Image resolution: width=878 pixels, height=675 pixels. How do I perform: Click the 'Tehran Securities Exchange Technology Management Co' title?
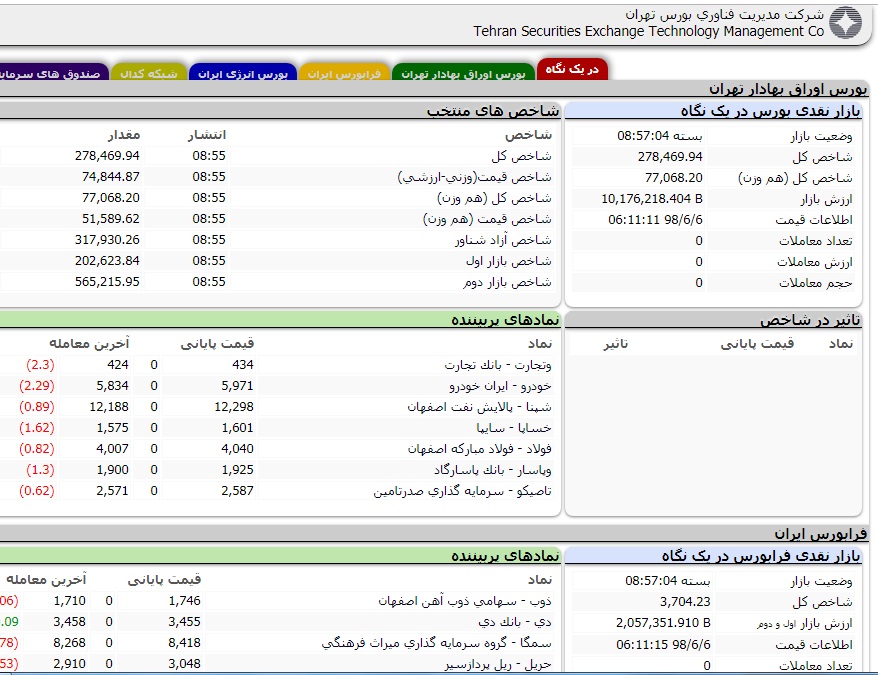click(648, 31)
